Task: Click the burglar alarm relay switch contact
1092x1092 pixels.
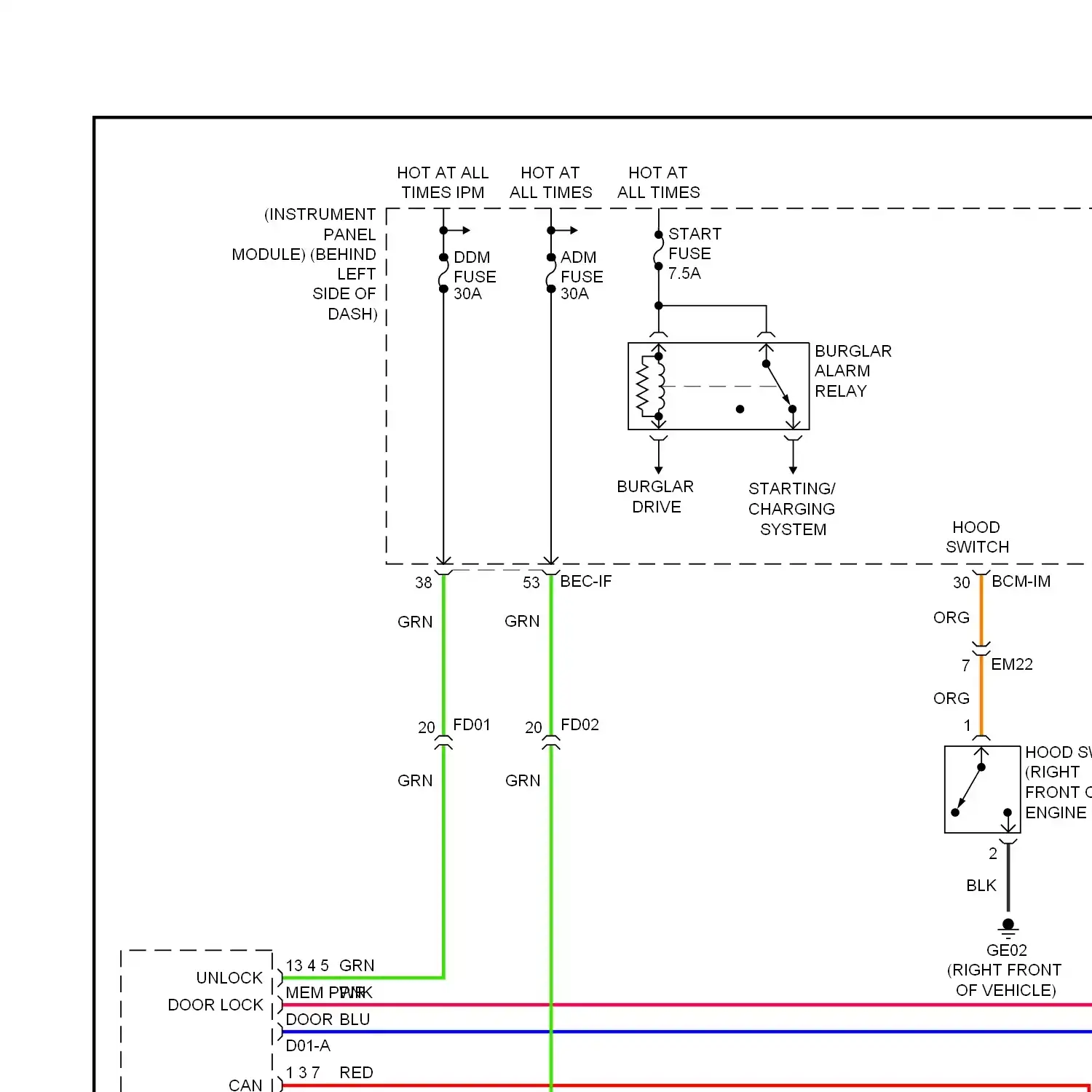Action: coord(779,387)
